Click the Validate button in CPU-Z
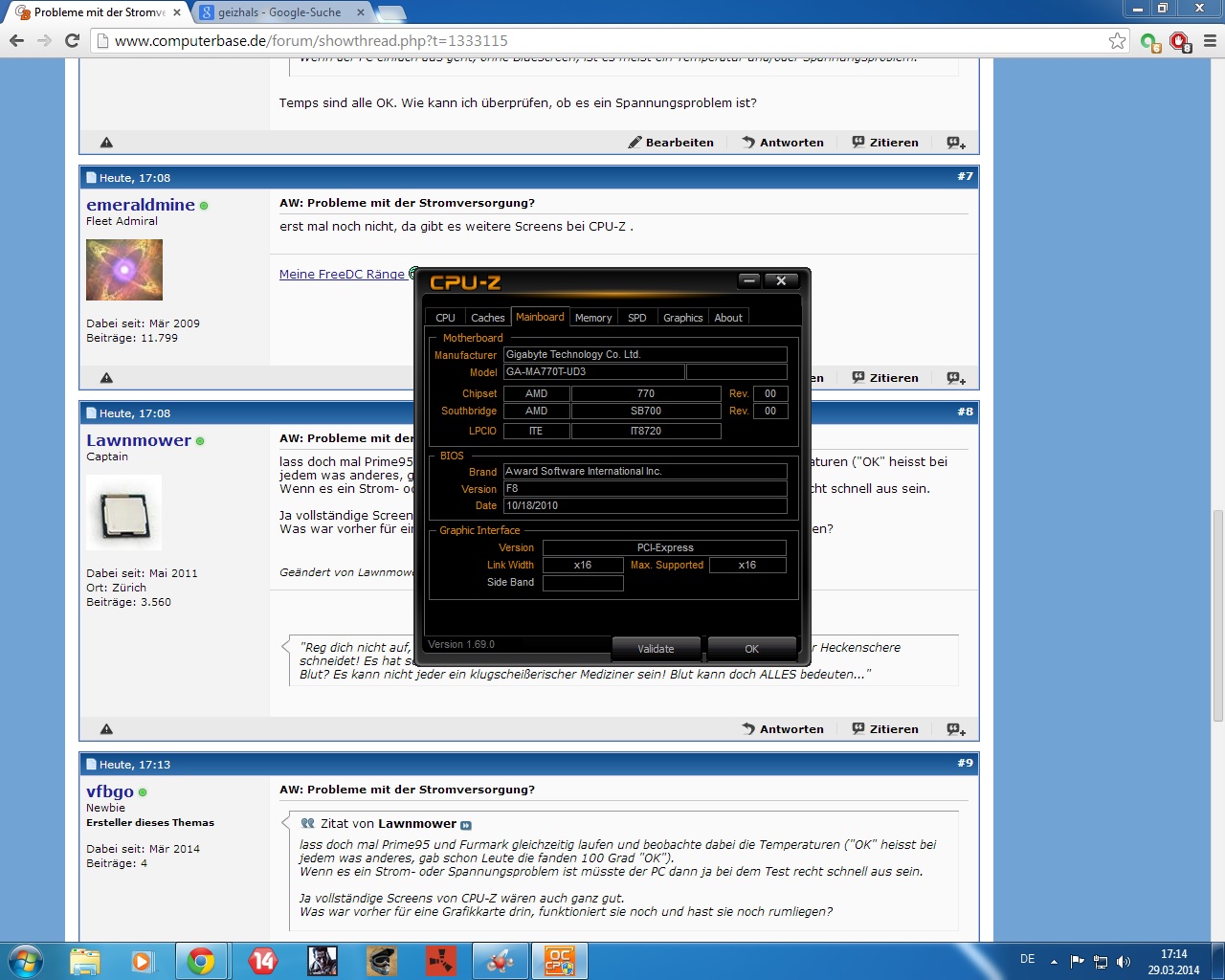Screen dimensions: 1225x980 [x=656, y=649]
